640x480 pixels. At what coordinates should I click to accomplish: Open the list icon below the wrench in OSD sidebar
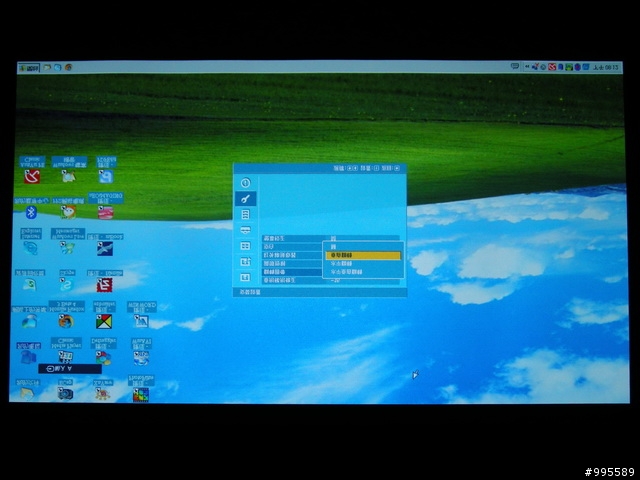[245, 215]
